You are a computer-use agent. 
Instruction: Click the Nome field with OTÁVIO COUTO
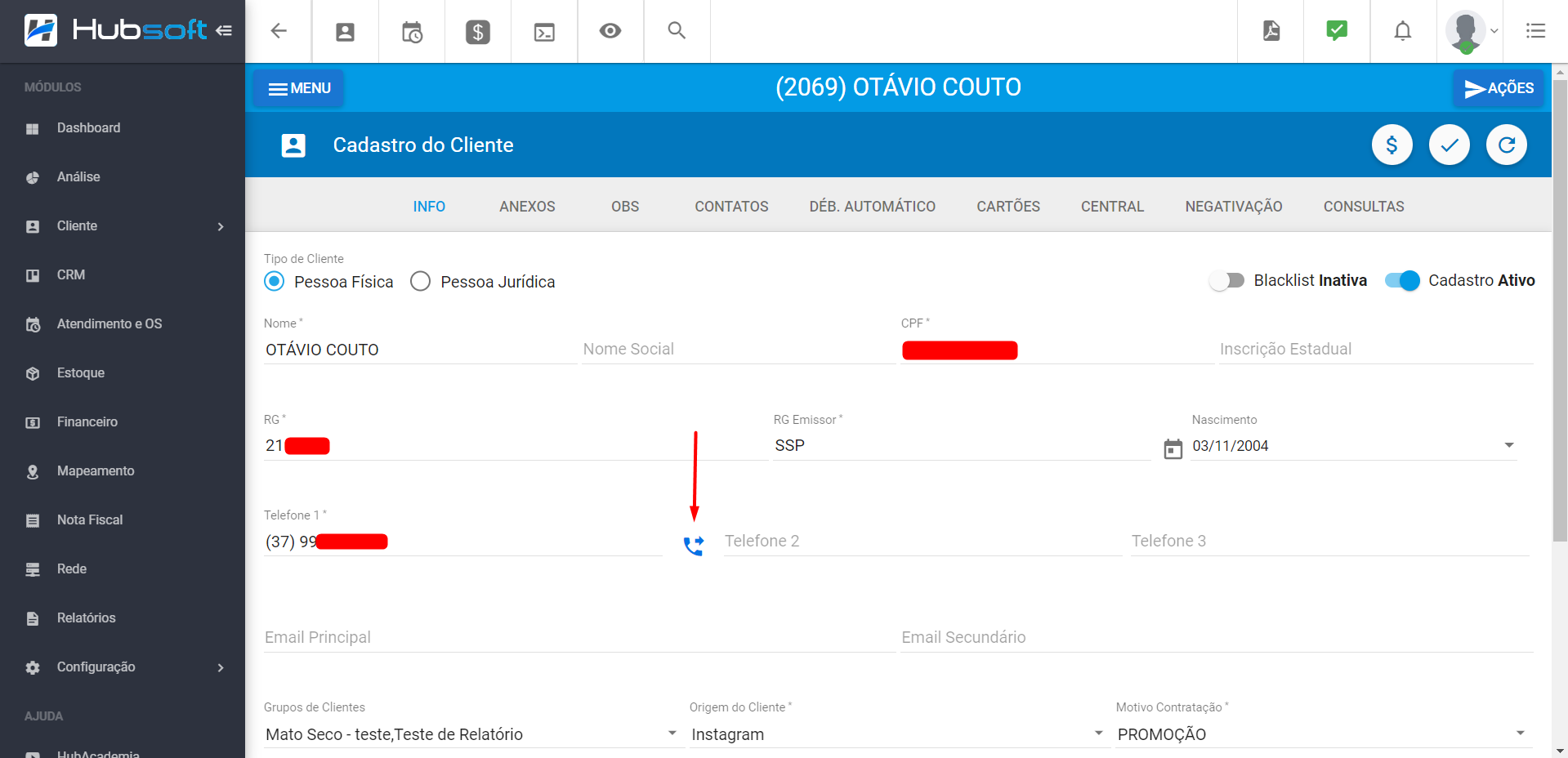pos(420,350)
